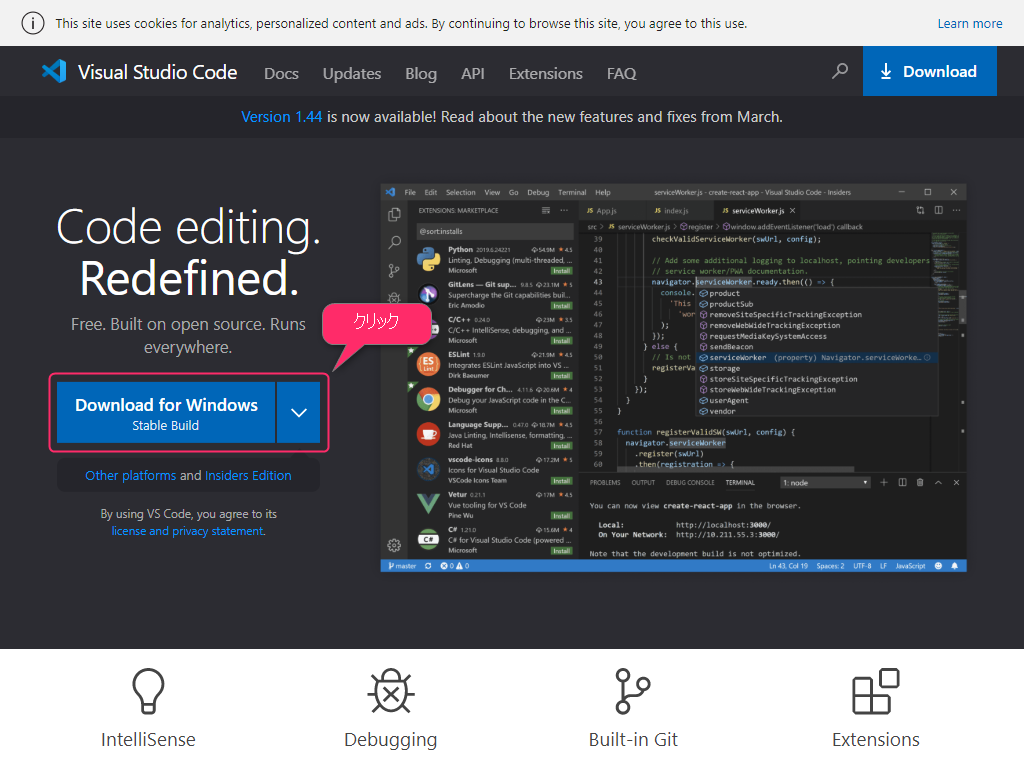
Task: Click the JavaScript language mode status item
Action: point(910,566)
